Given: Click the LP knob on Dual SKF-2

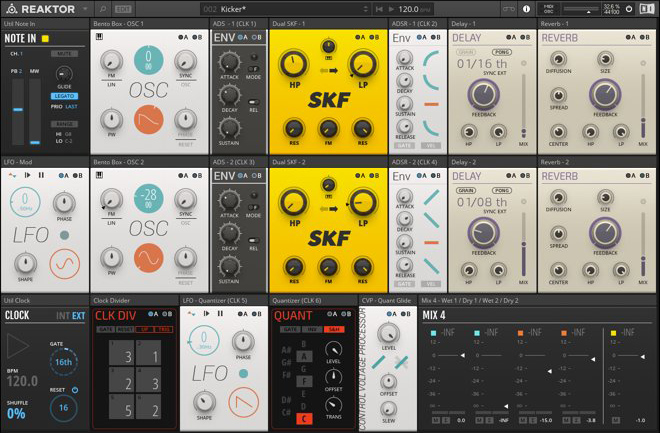Looking at the screenshot, I should point(362,202).
